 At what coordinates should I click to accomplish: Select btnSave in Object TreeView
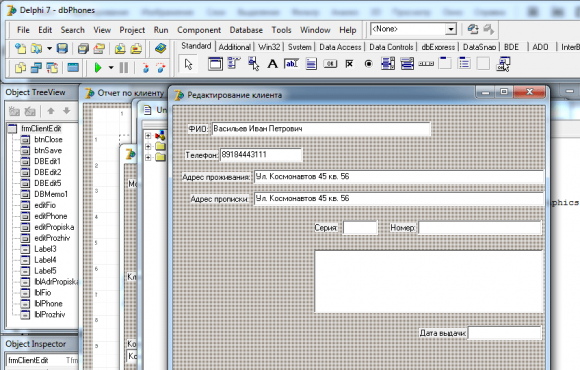click(48, 150)
